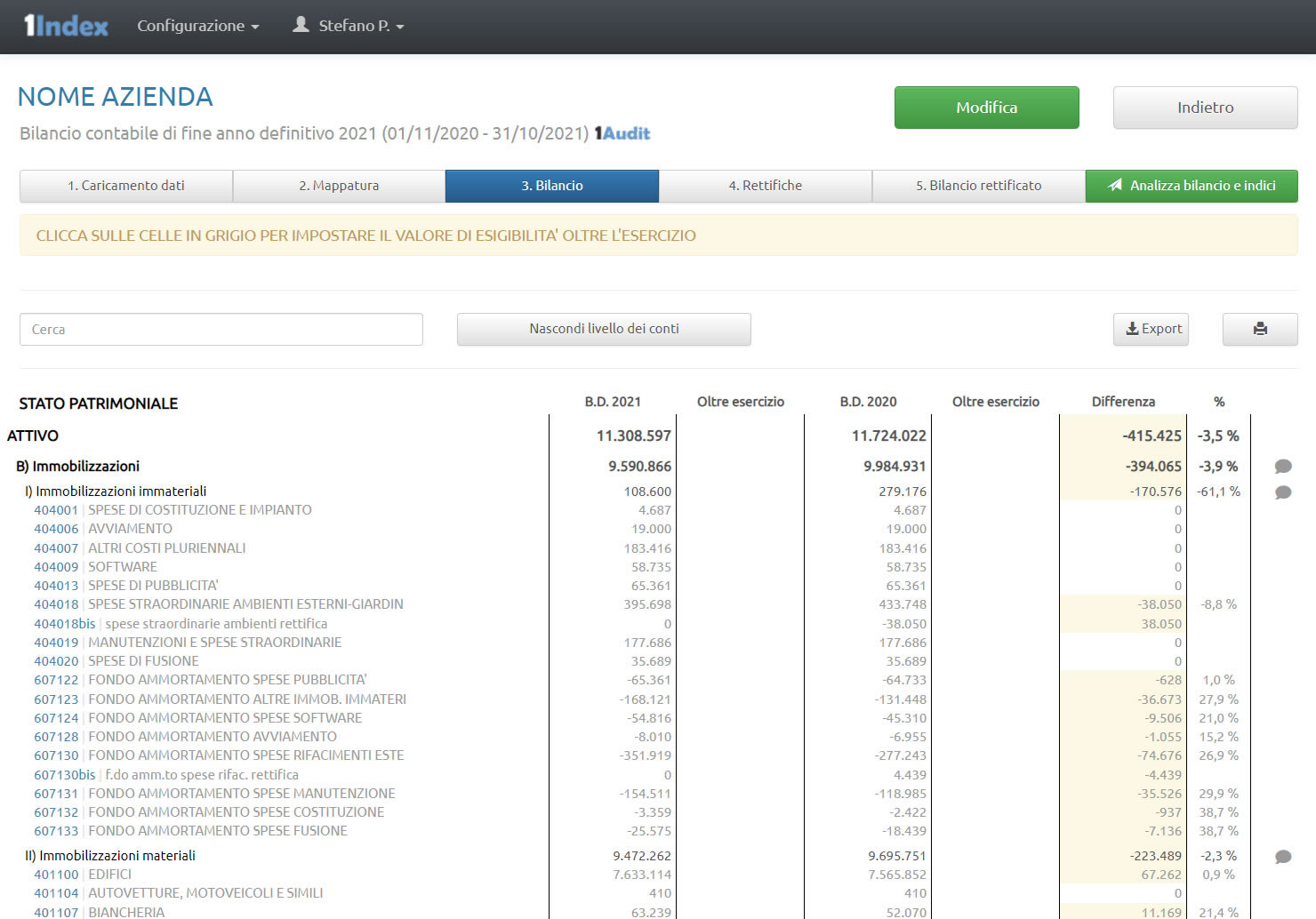Open account 607124 link
This screenshot has width=1316, height=919.
click(56, 718)
